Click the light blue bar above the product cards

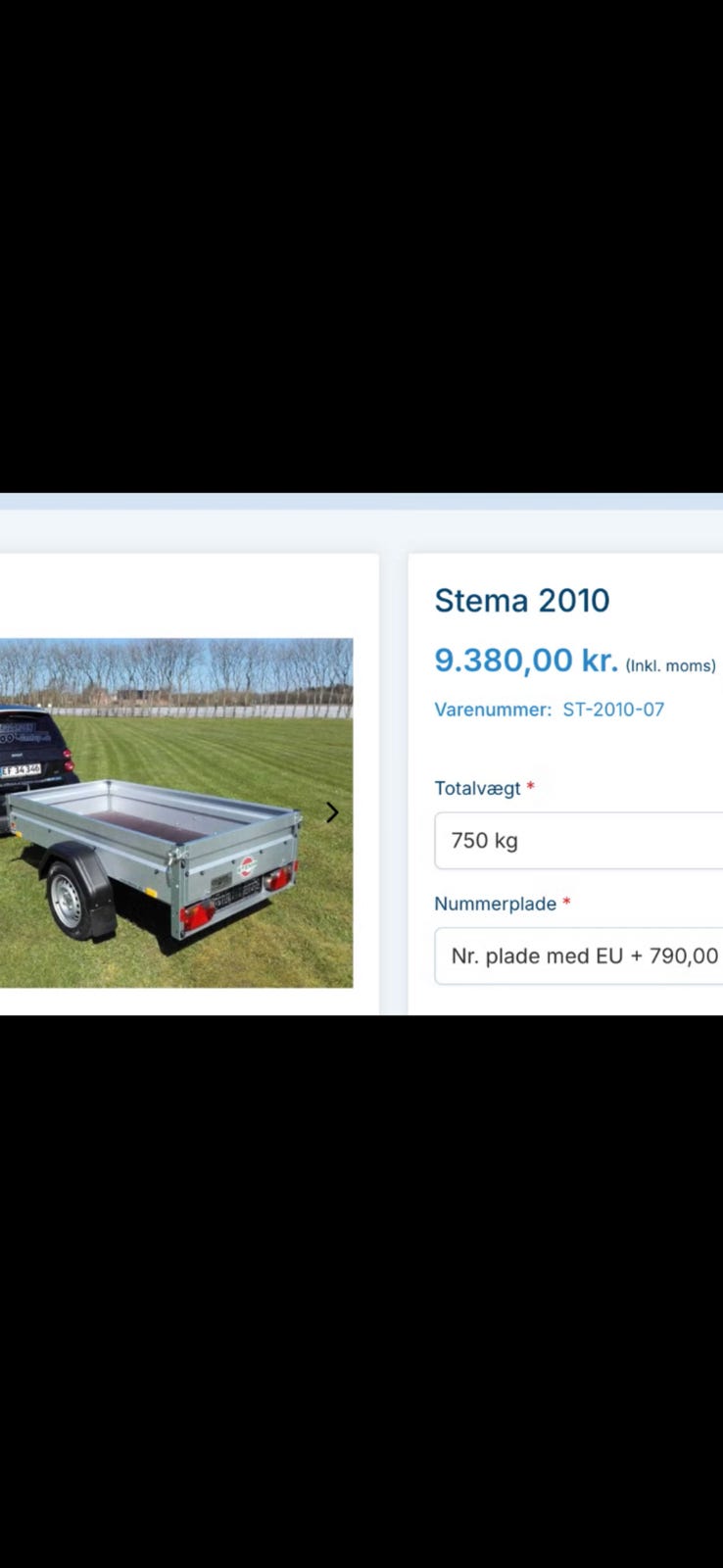[361, 501]
